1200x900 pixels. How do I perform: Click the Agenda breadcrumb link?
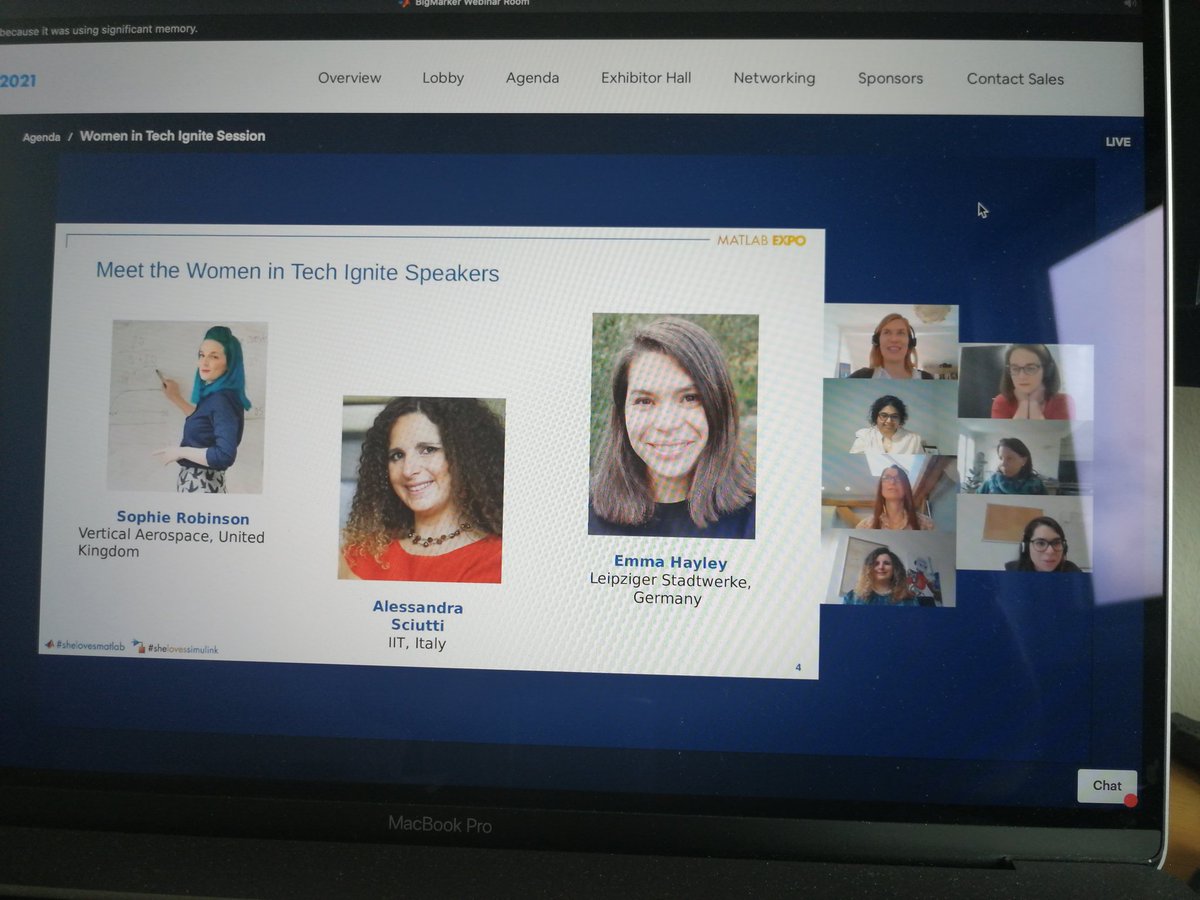tap(41, 137)
